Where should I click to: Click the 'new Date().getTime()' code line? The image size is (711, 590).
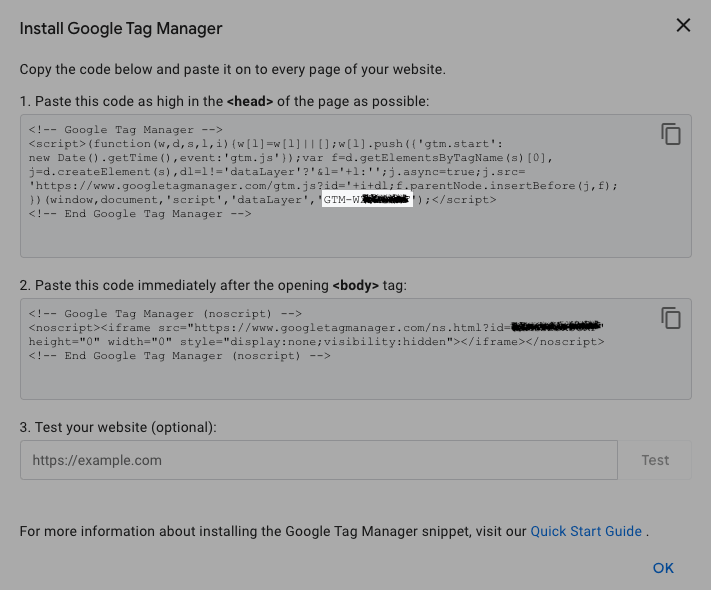pyautogui.click(x=291, y=158)
